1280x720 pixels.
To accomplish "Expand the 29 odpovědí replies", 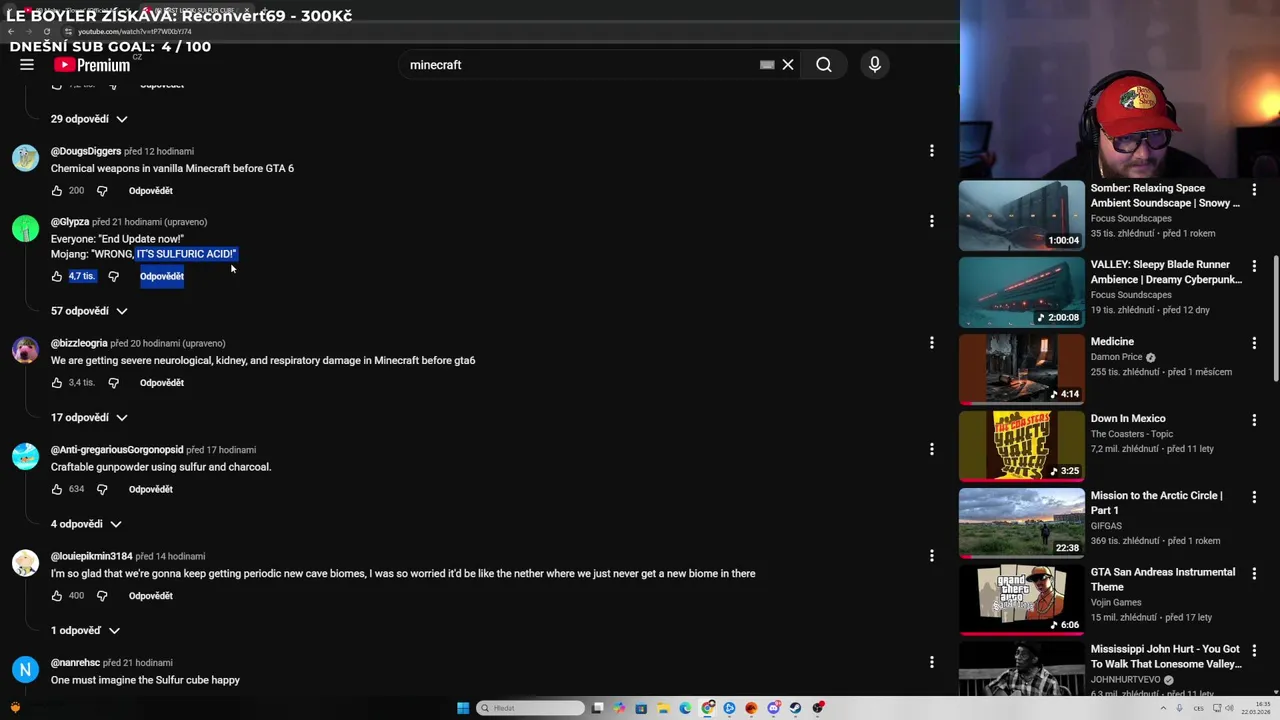I will 89,119.
